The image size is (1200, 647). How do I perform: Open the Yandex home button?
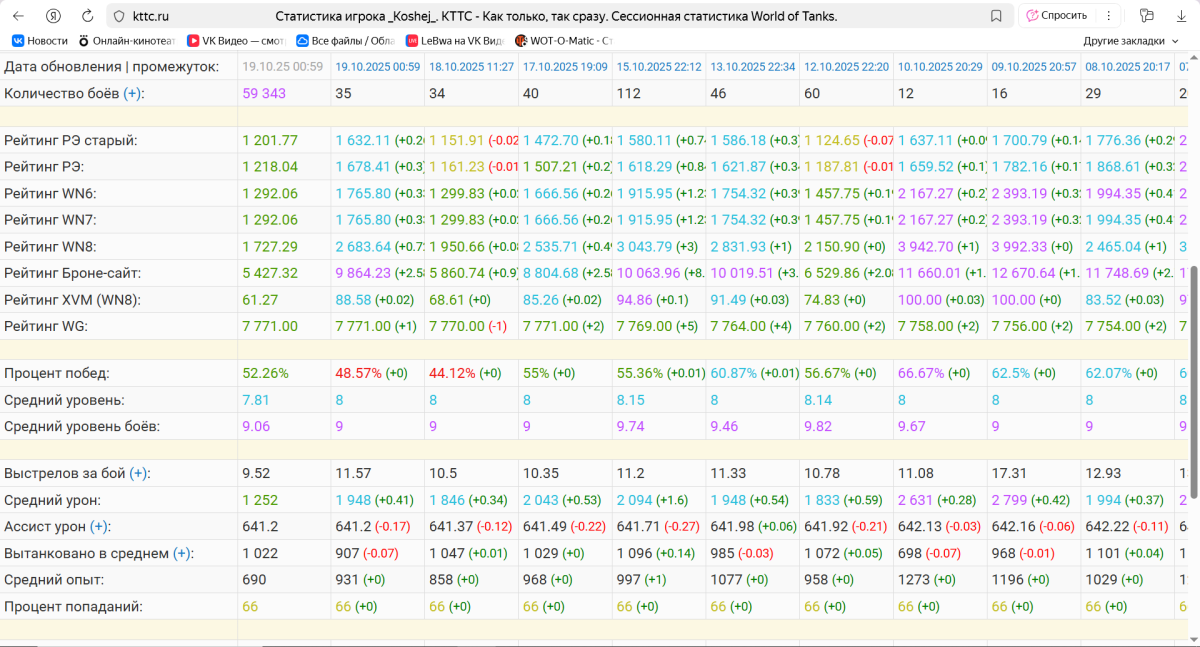pyautogui.click(x=54, y=16)
